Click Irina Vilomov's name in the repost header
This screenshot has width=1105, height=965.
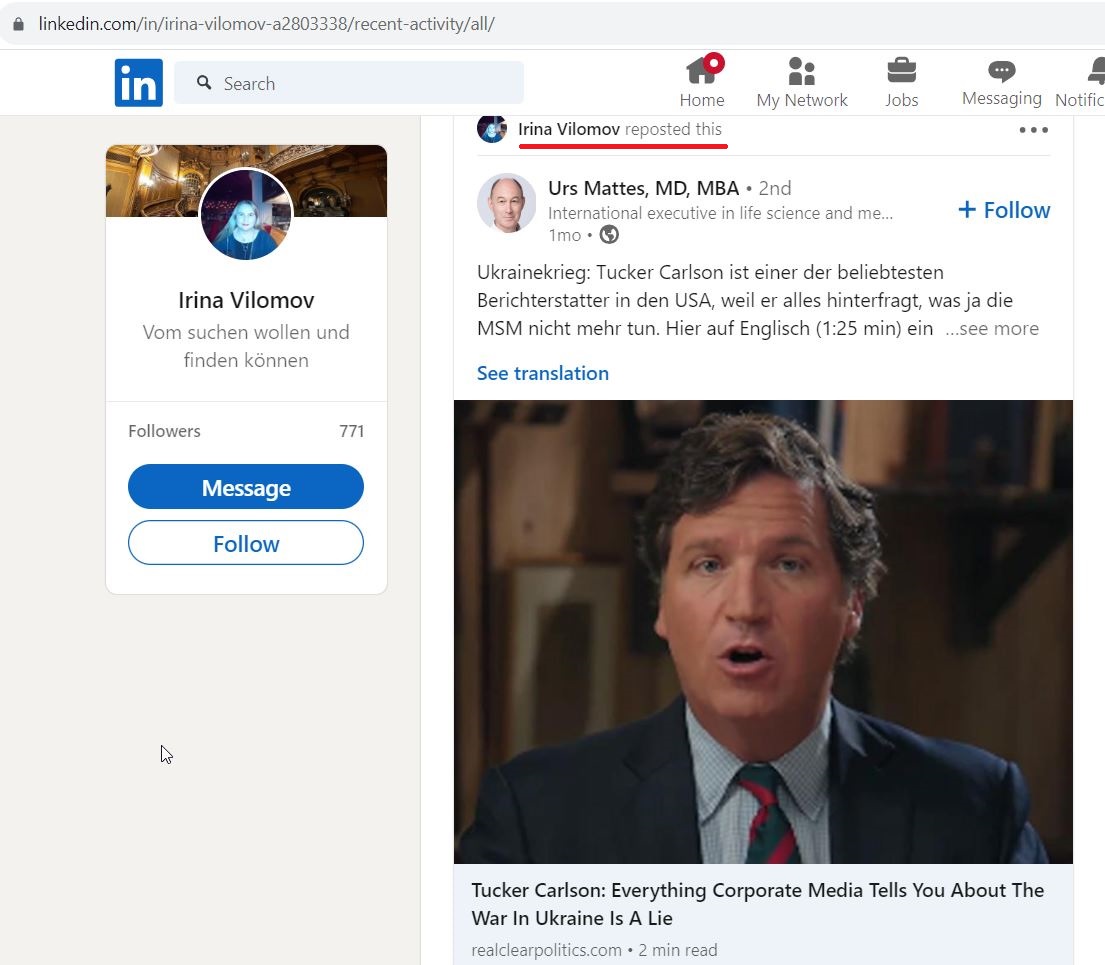tap(569, 130)
